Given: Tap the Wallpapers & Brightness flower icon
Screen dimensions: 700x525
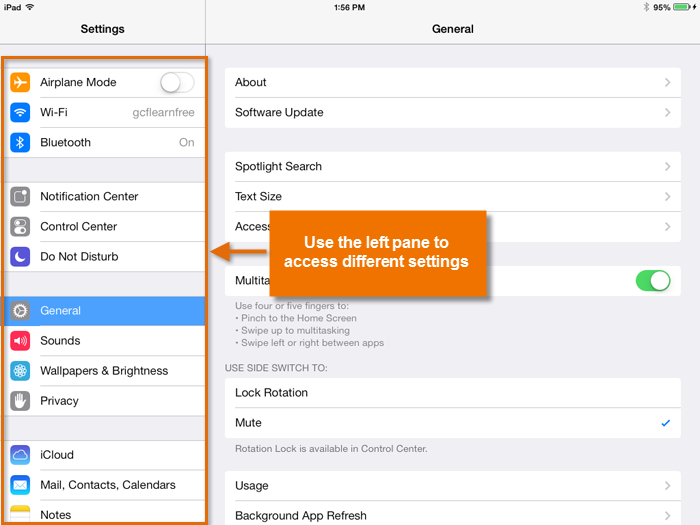Looking at the screenshot, I should [x=20, y=371].
